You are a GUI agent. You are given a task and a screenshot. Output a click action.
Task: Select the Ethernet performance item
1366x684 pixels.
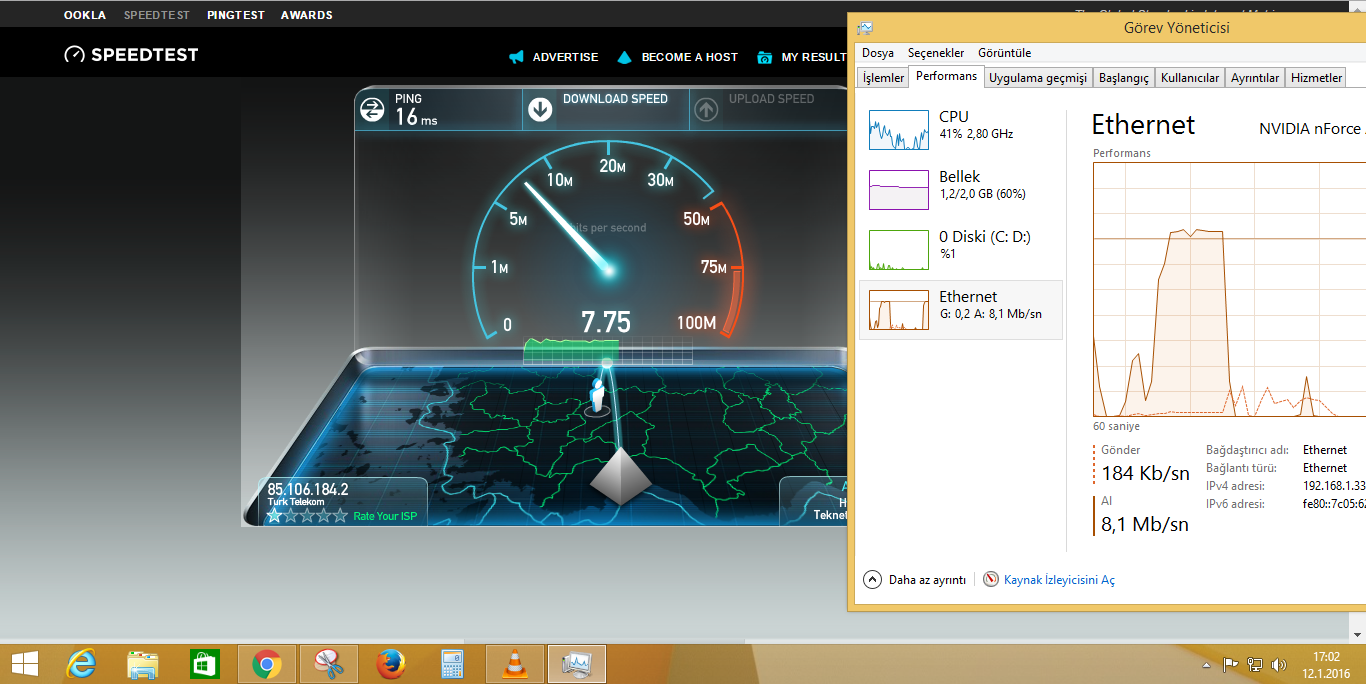coord(960,310)
